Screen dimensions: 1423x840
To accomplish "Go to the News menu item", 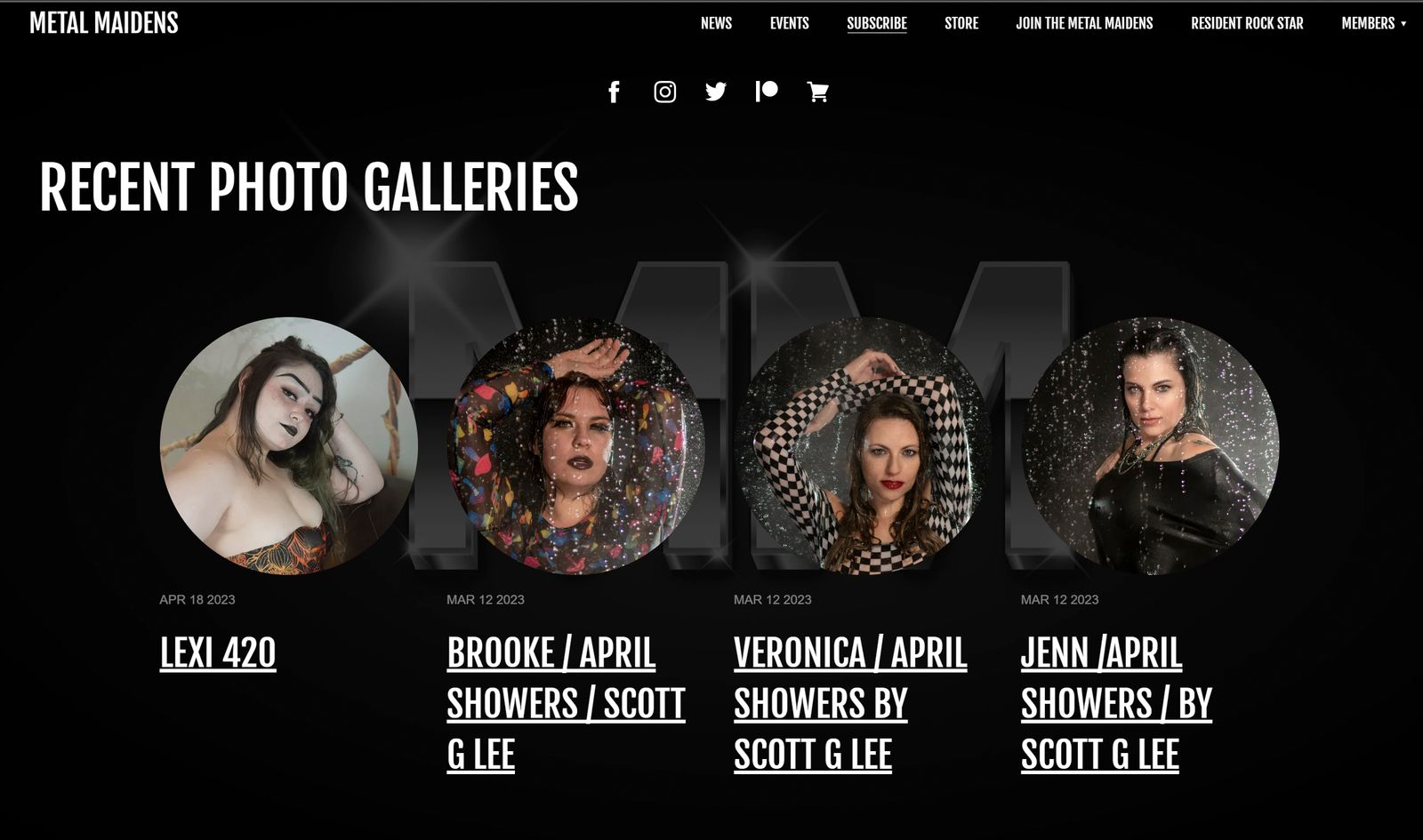I will [716, 23].
